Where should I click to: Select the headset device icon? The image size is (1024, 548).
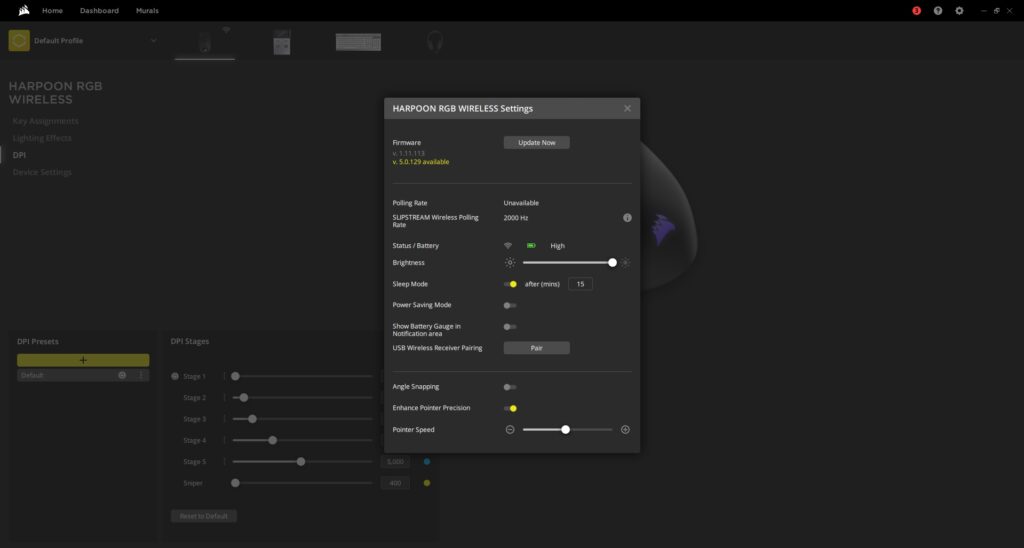[434, 42]
